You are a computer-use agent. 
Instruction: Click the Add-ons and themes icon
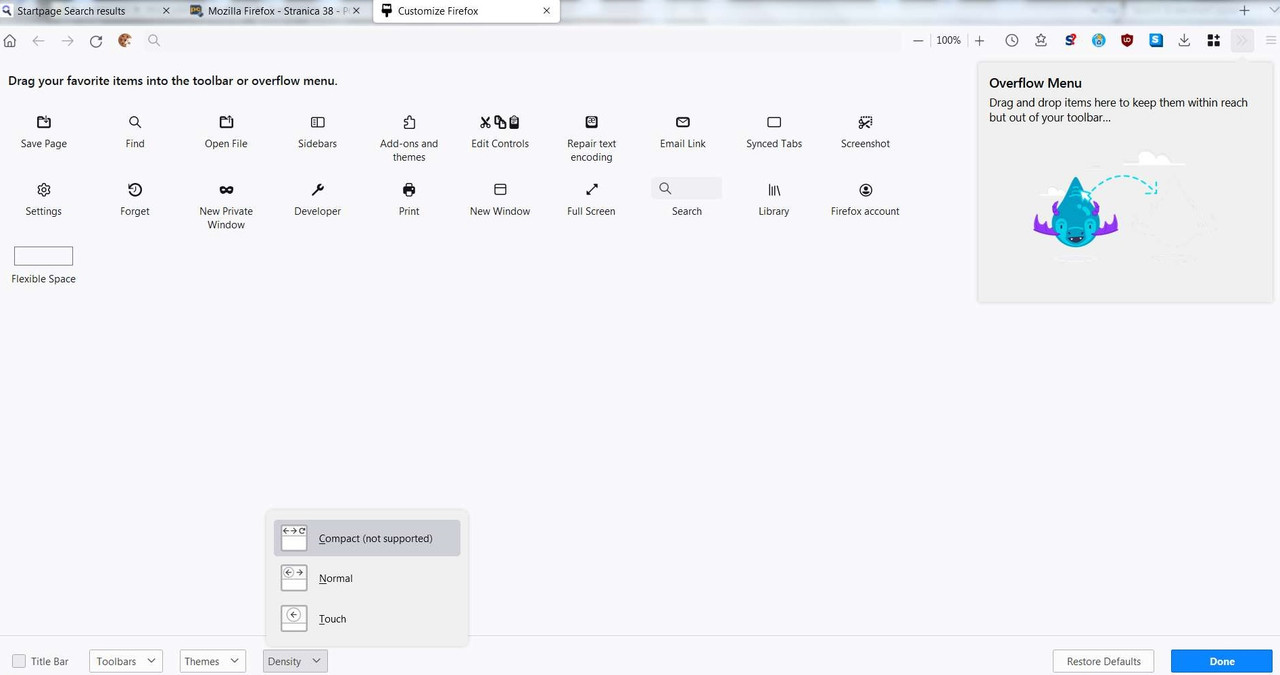click(409, 122)
